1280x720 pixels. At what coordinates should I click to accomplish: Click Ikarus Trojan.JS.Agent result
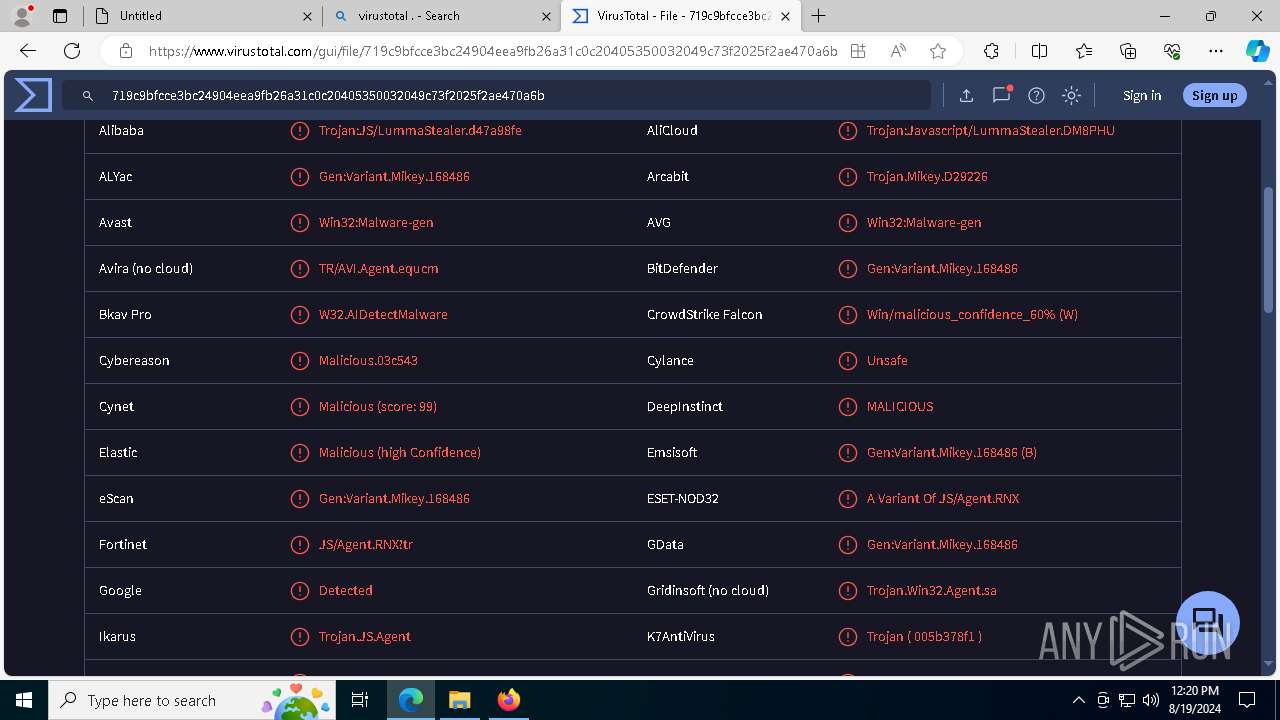365,636
